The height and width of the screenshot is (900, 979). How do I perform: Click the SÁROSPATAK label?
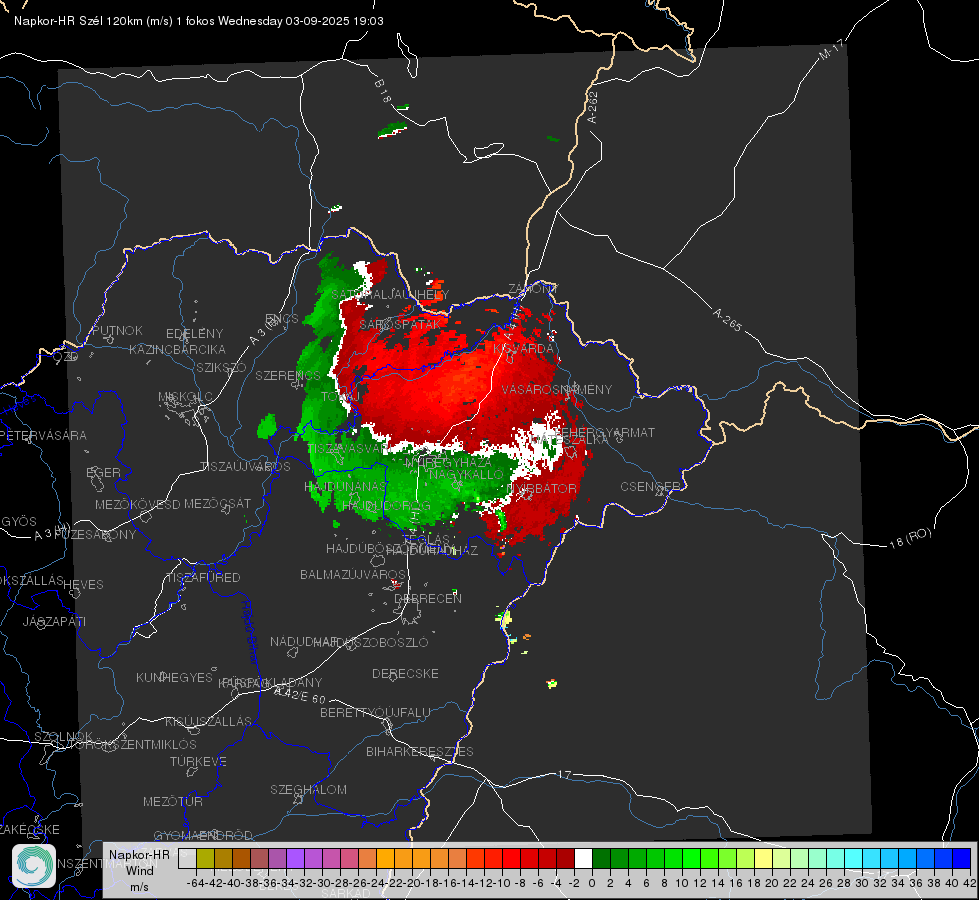(x=400, y=324)
